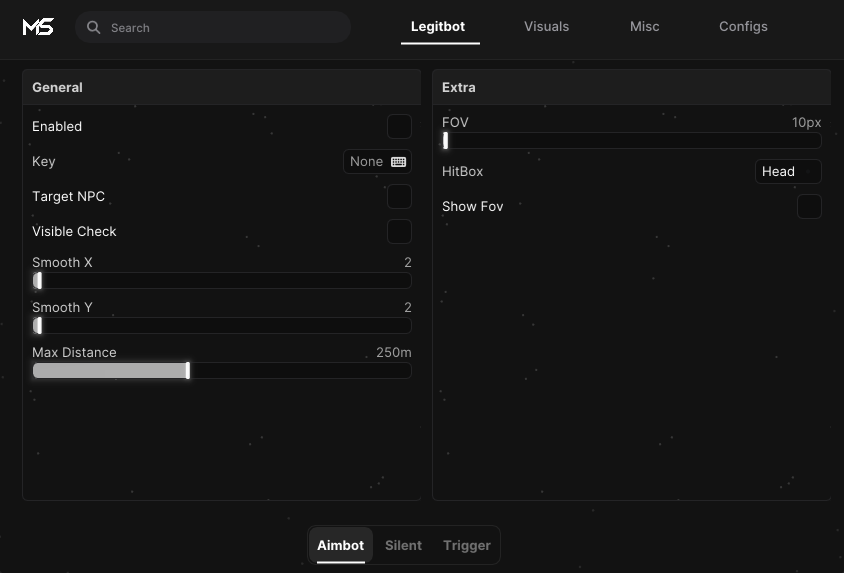
Task: Click the General panel header
Action: [x=222, y=87]
